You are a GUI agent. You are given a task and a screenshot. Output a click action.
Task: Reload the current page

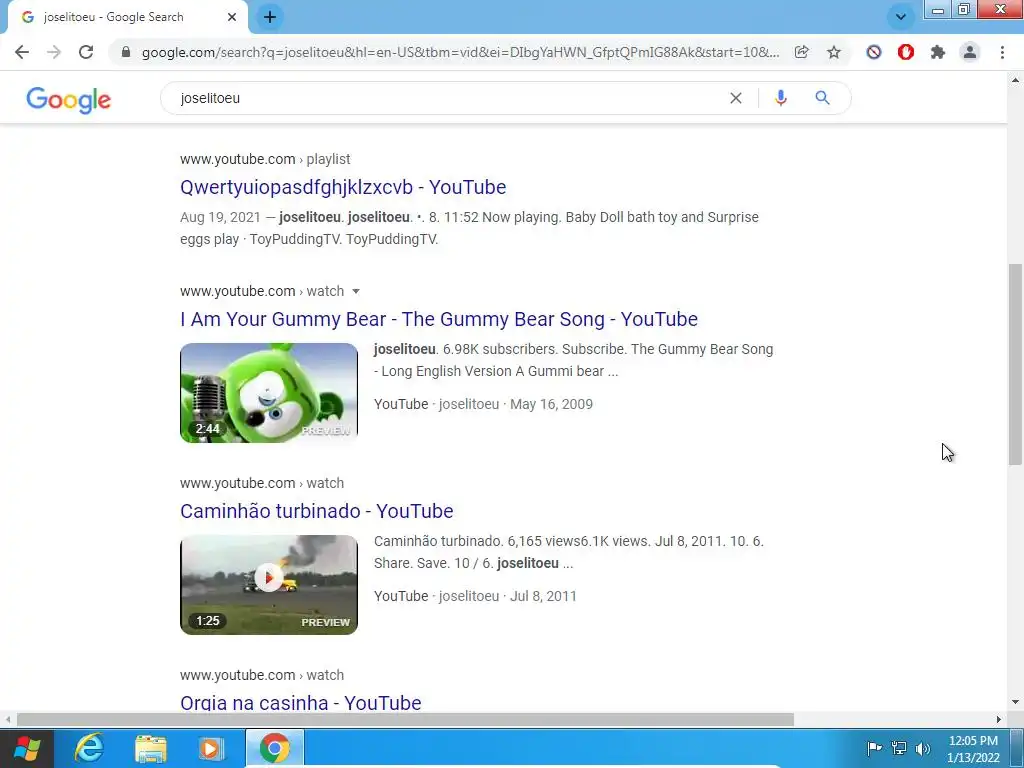tap(86, 52)
